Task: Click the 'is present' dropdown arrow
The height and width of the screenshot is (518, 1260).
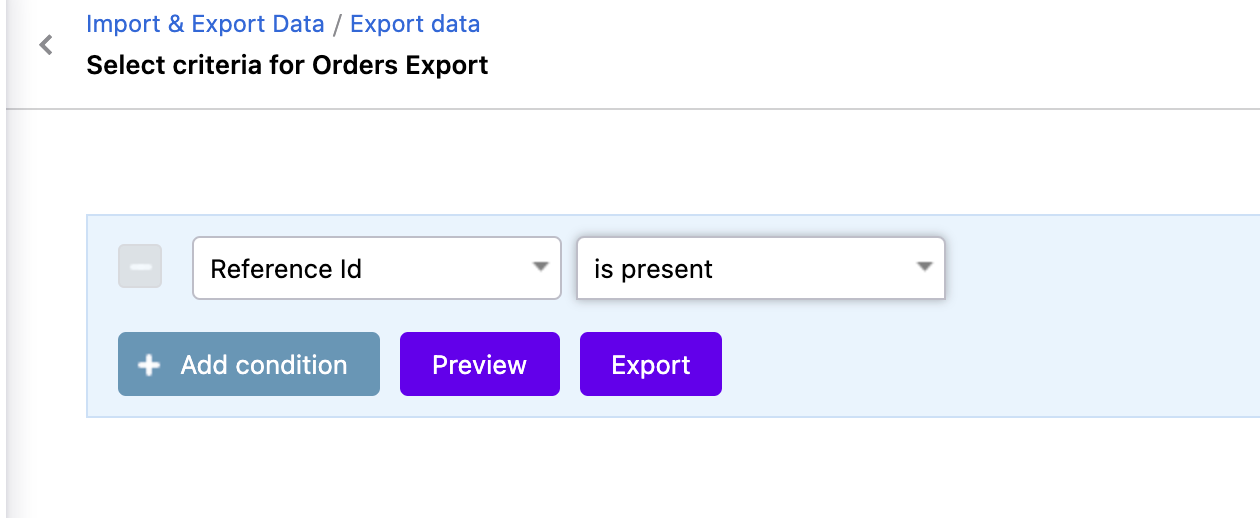Action: (x=924, y=267)
